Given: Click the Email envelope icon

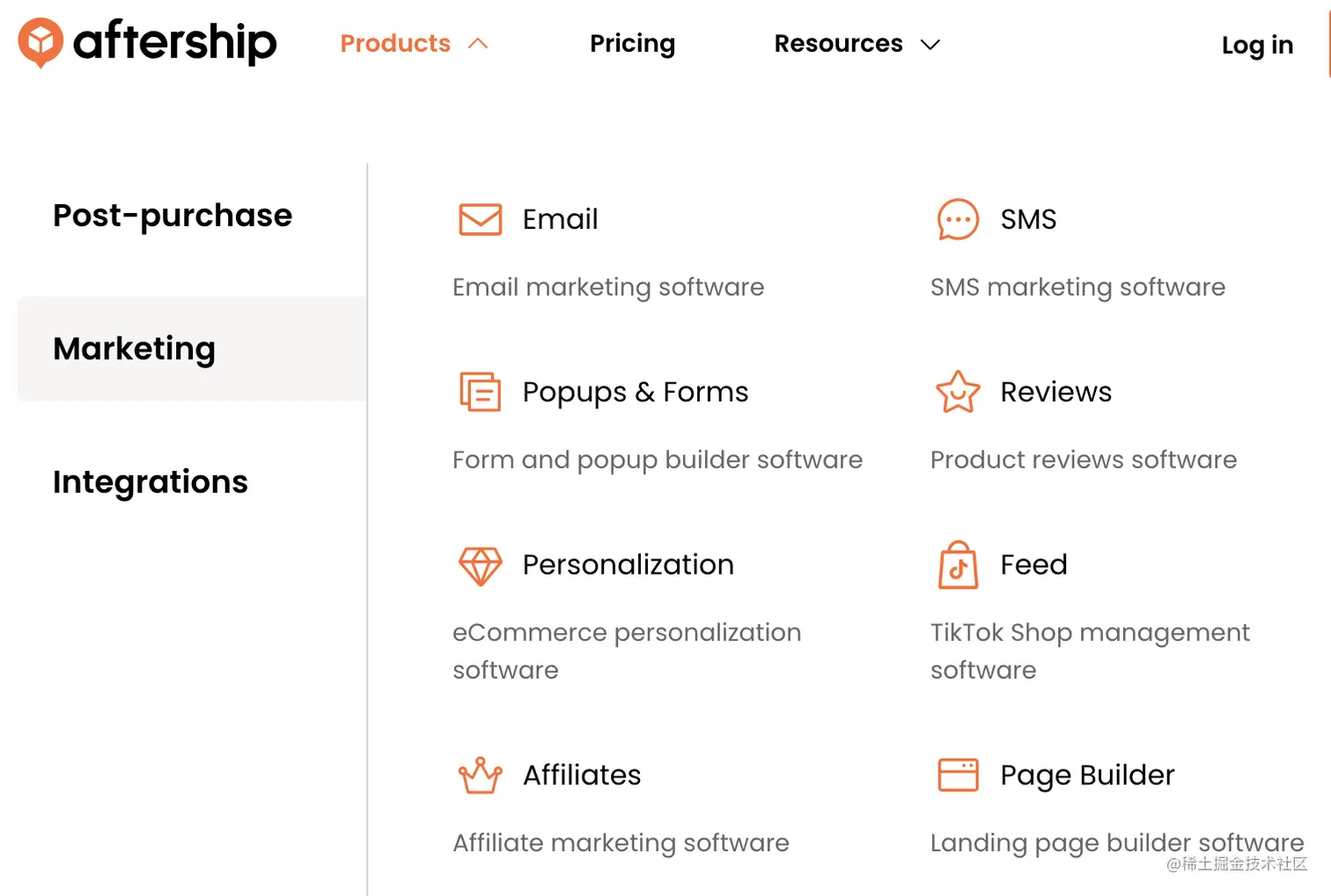Looking at the screenshot, I should point(481,219).
